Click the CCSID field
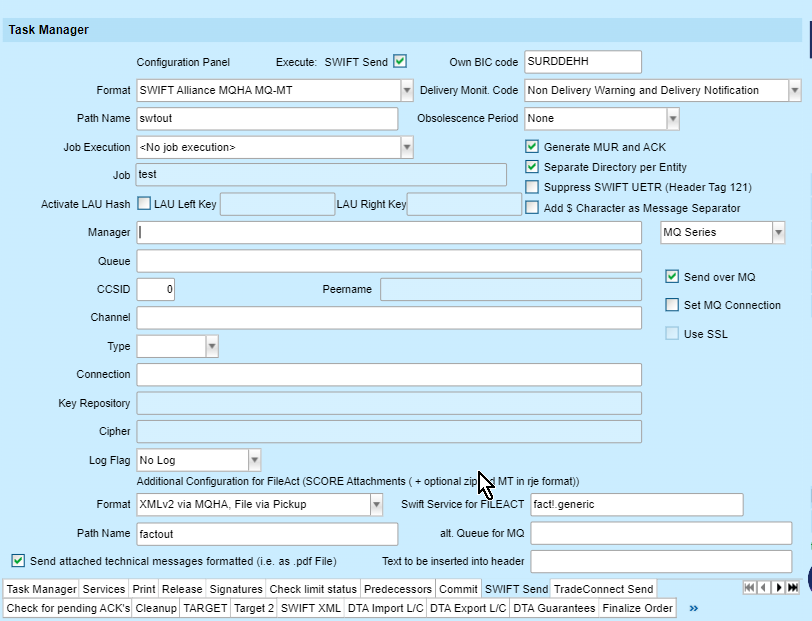The height and width of the screenshot is (621, 812). (x=155, y=290)
